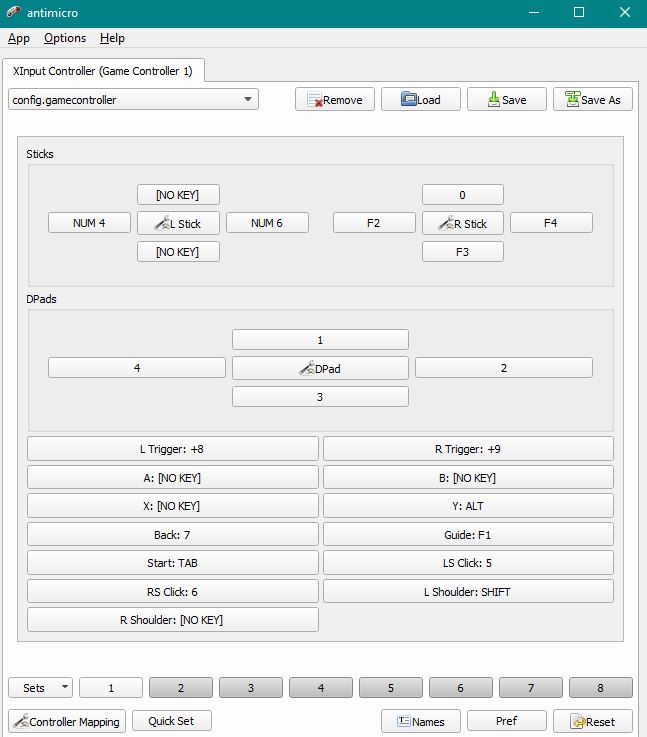
Task: Switch to set 5
Action: [391, 688]
